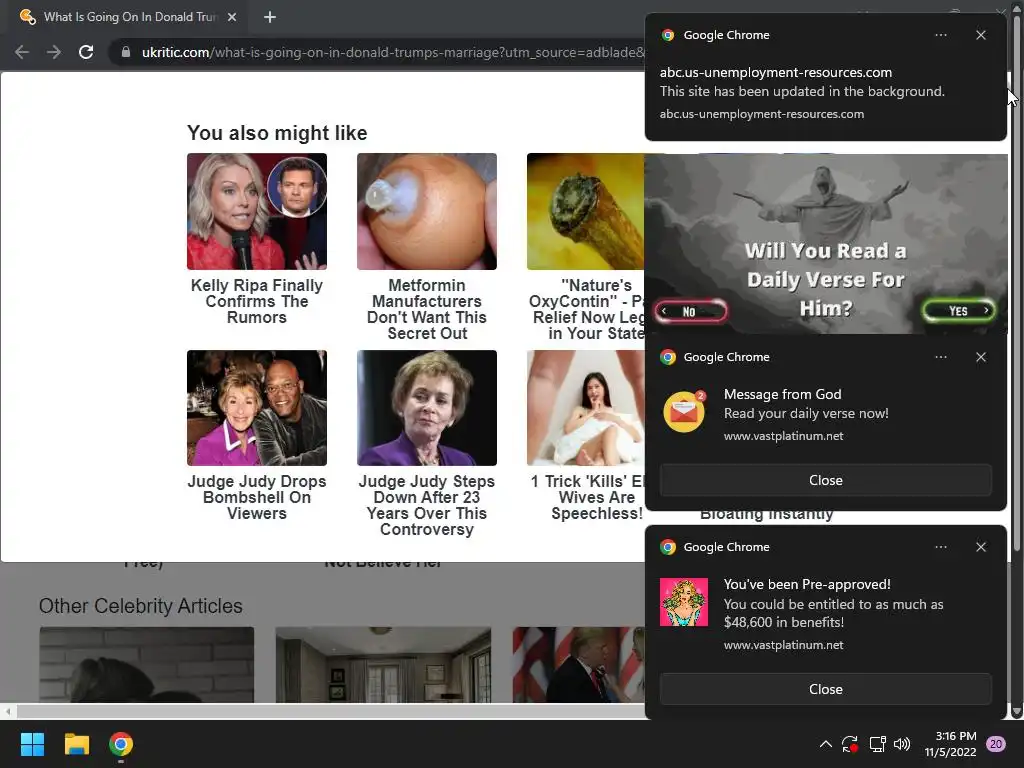
Task: Open 'Metformin Manufacturers Don't Want This' link
Action: 426,310
